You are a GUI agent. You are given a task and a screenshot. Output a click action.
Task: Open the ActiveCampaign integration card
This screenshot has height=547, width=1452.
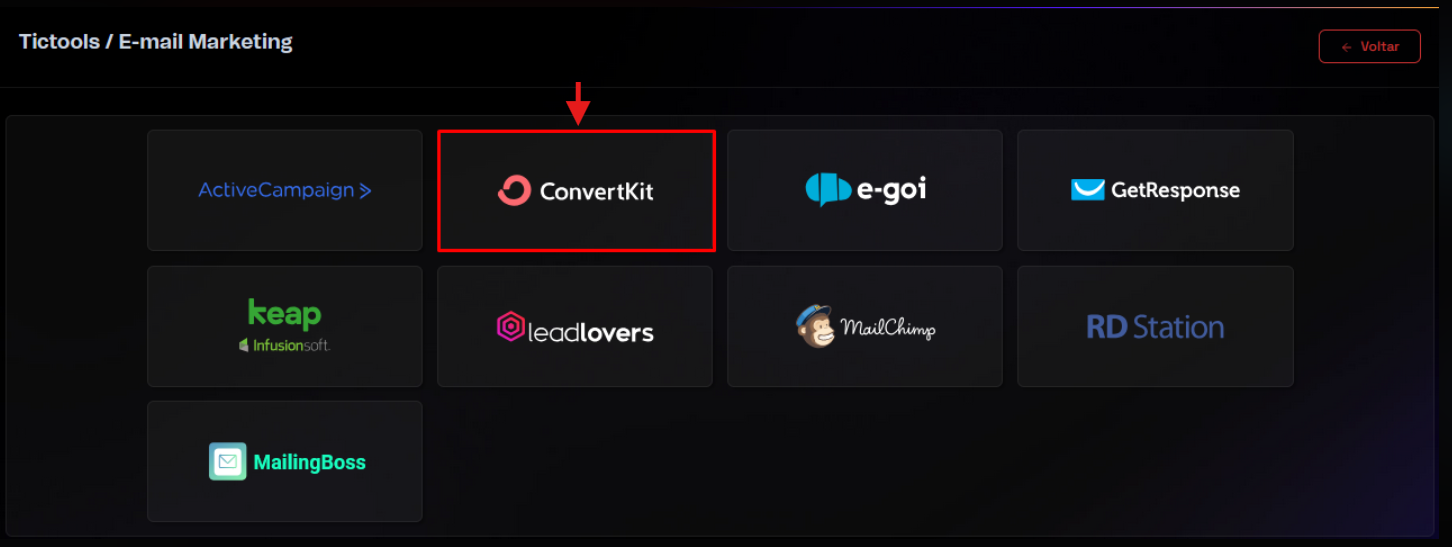[285, 190]
